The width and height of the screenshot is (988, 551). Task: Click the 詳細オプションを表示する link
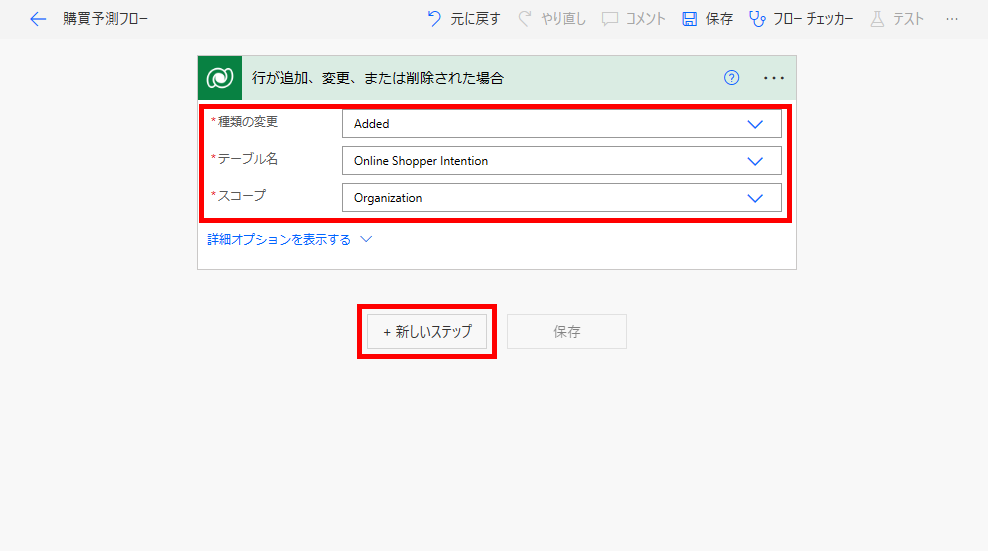[279, 240]
